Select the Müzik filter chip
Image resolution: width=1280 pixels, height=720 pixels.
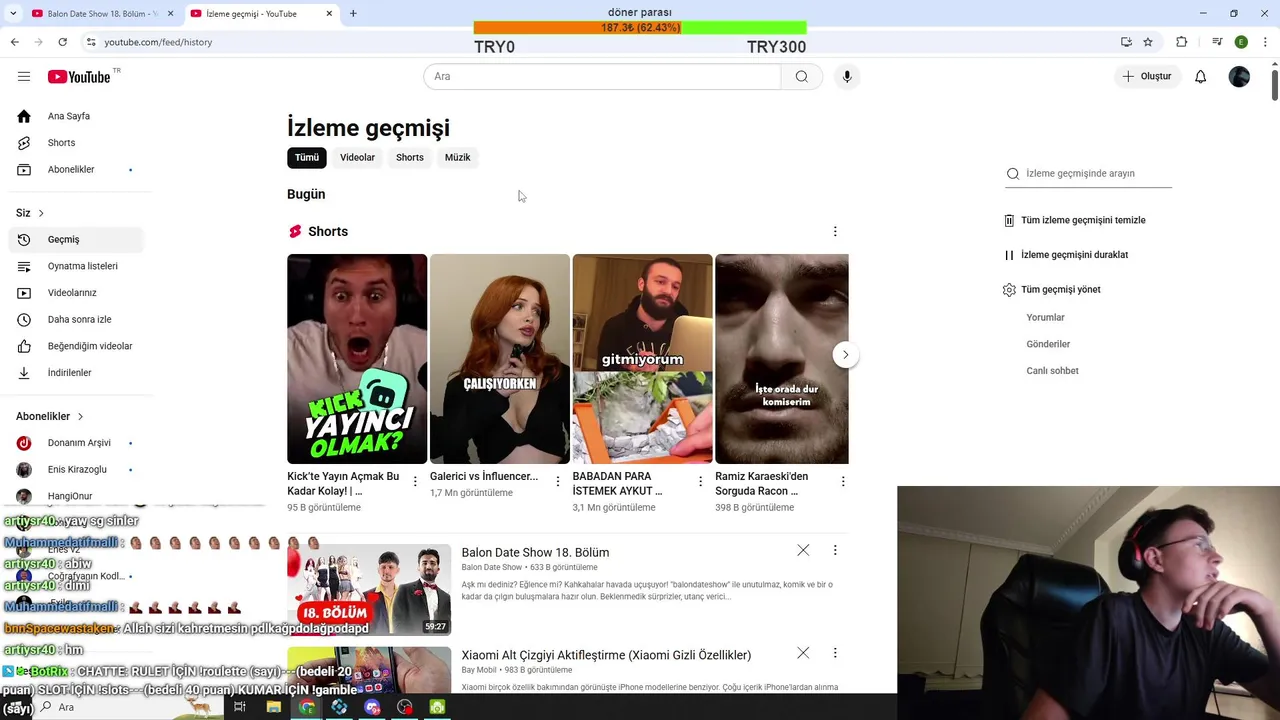(457, 158)
